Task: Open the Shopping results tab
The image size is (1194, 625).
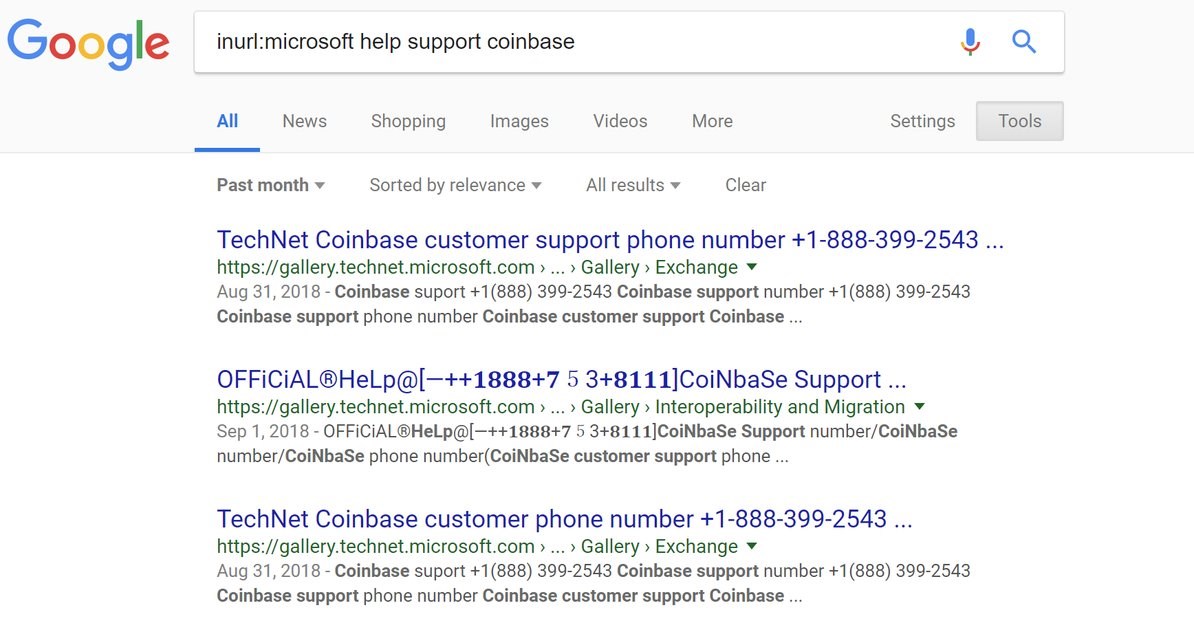Action: tap(408, 121)
